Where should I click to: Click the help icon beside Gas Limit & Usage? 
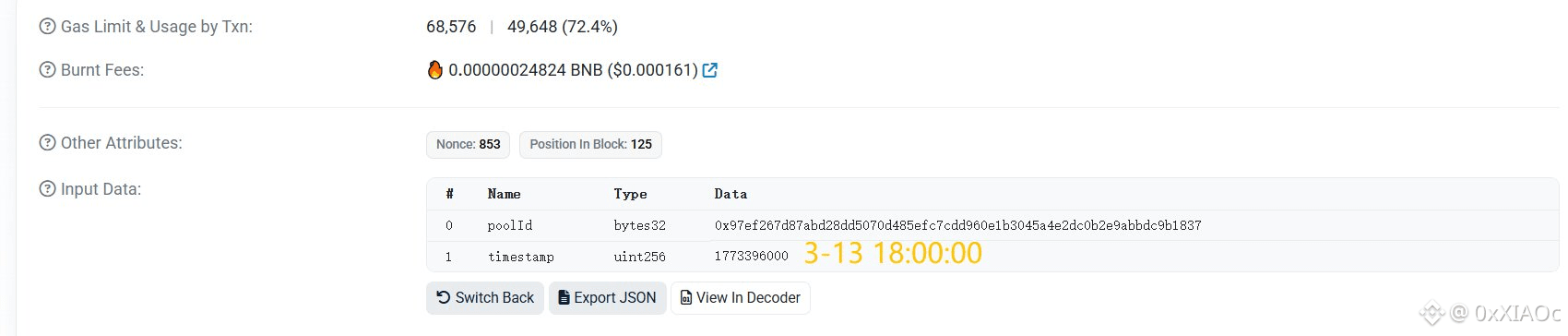coord(47,27)
